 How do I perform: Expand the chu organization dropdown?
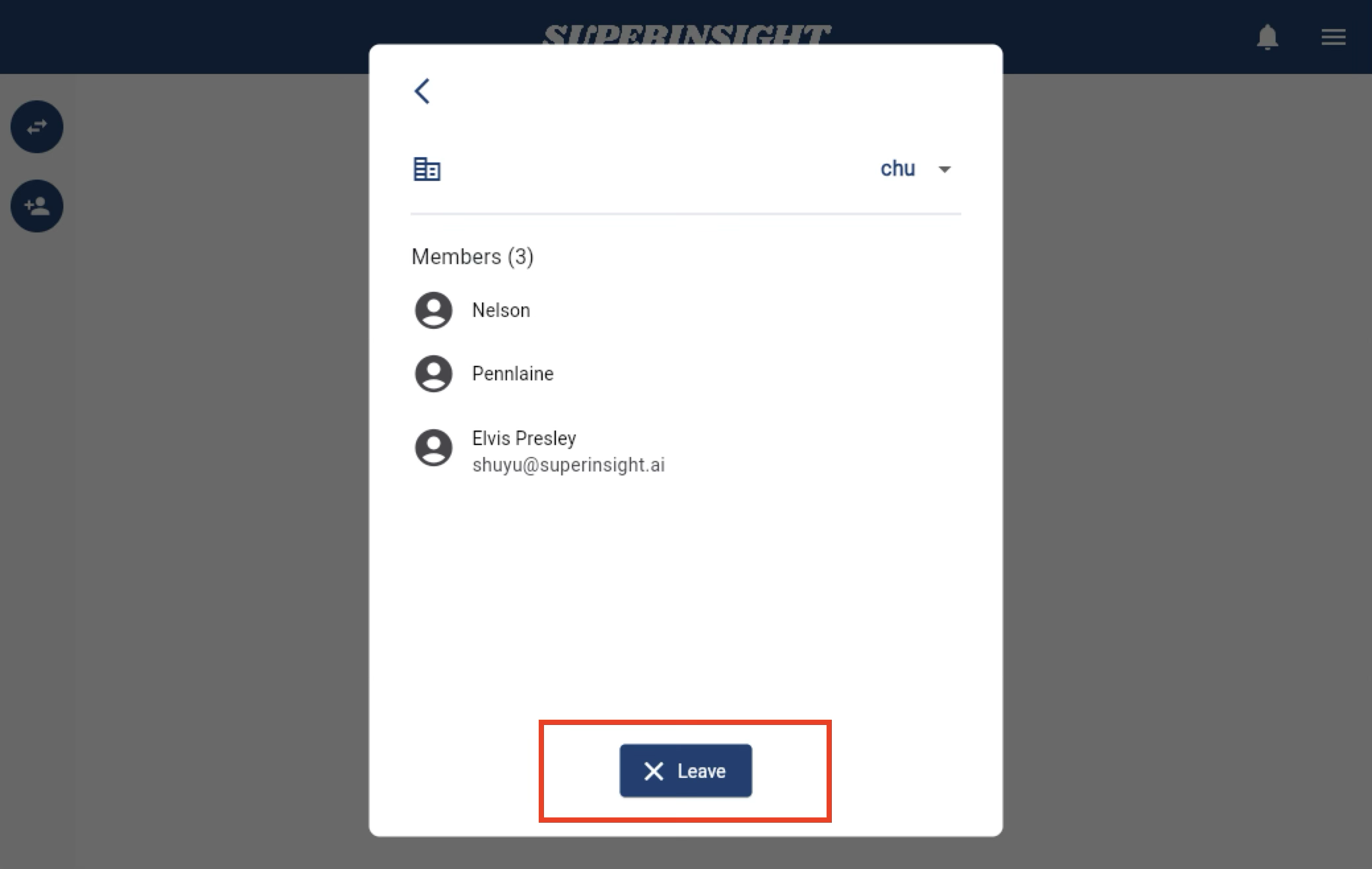[943, 169]
